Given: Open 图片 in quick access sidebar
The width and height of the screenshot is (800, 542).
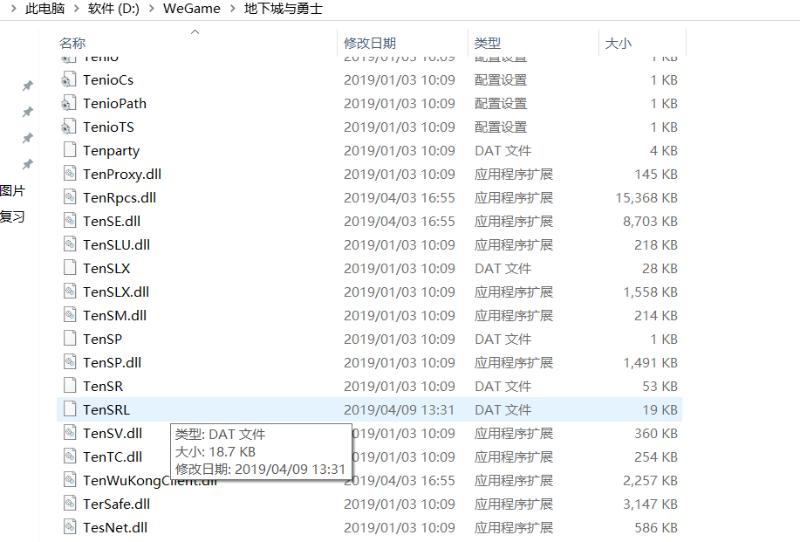Looking at the screenshot, I should click(x=13, y=191).
